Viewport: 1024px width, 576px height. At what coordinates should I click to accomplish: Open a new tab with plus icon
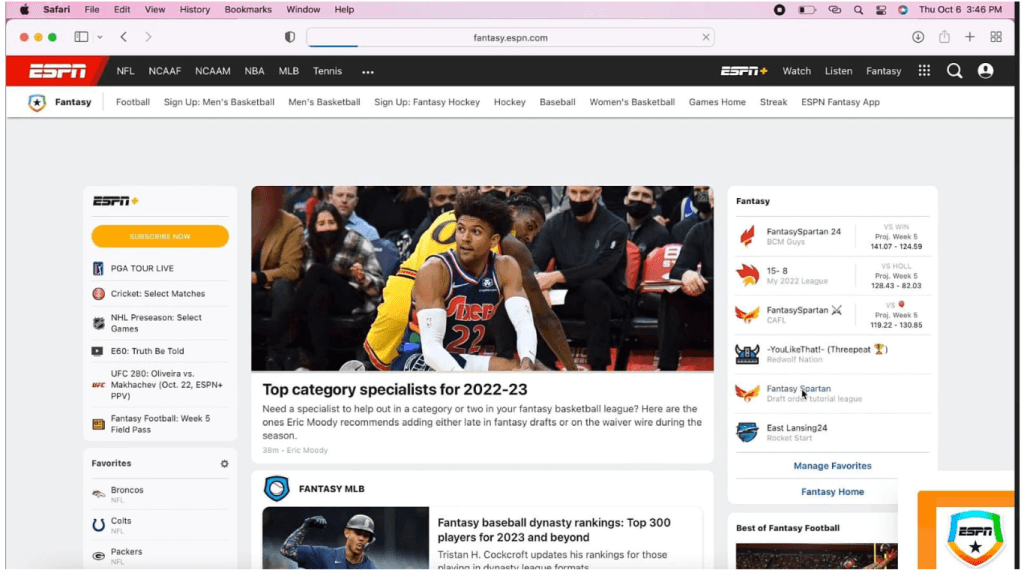click(x=969, y=37)
